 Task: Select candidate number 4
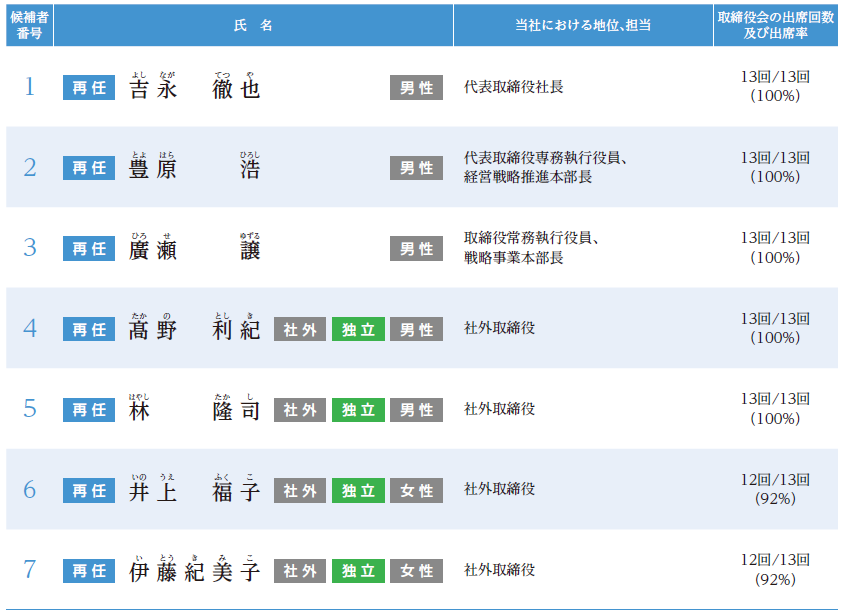point(29,328)
